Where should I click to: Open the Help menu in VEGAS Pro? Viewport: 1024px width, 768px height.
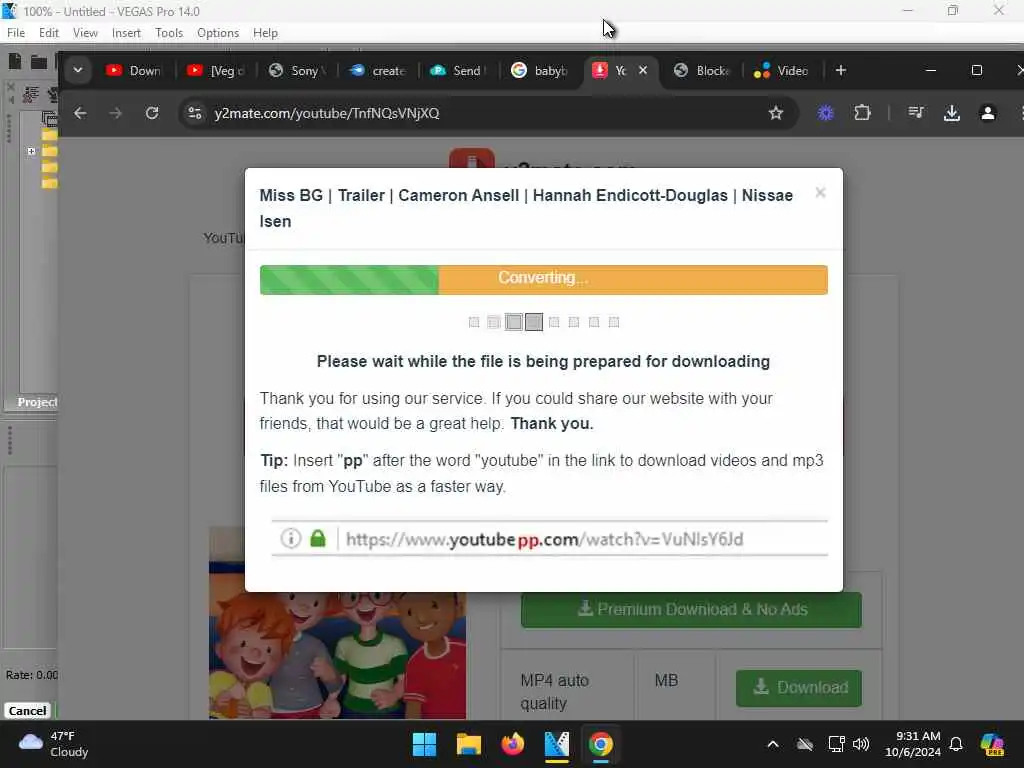click(265, 33)
